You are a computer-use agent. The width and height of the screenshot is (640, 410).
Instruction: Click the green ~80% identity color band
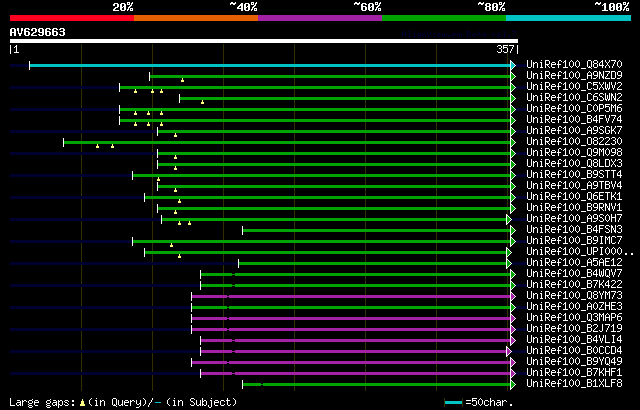pos(444,18)
